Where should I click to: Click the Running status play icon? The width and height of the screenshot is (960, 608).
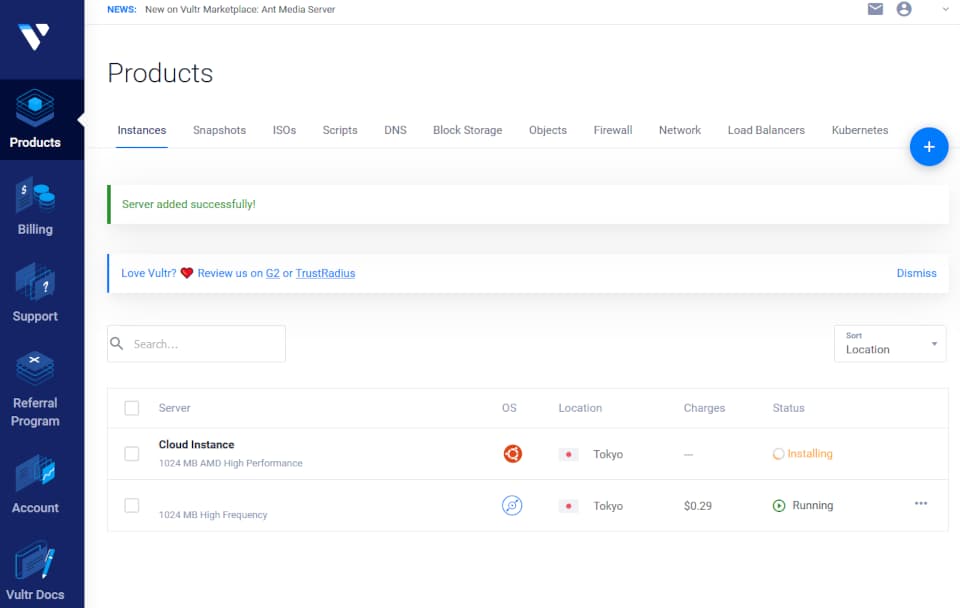(779, 506)
